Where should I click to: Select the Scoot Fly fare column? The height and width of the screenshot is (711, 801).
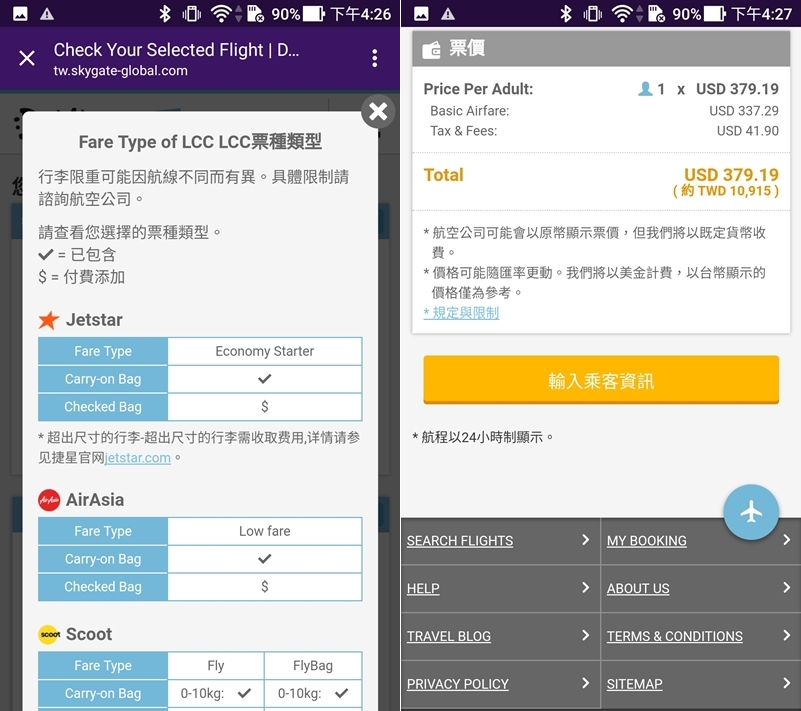pyautogui.click(x=216, y=666)
